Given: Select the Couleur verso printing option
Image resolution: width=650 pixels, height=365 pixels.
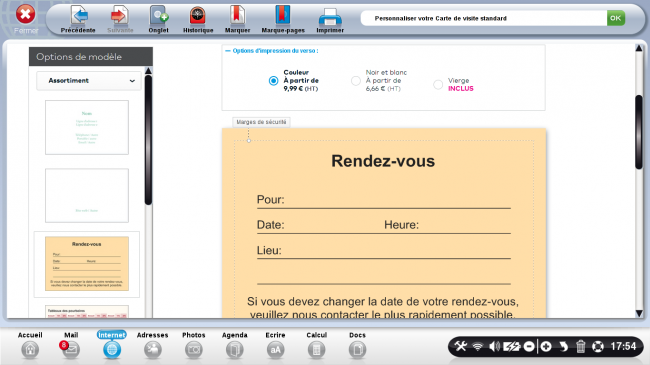Looking at the screenshot, I should [x=273, y=80].
